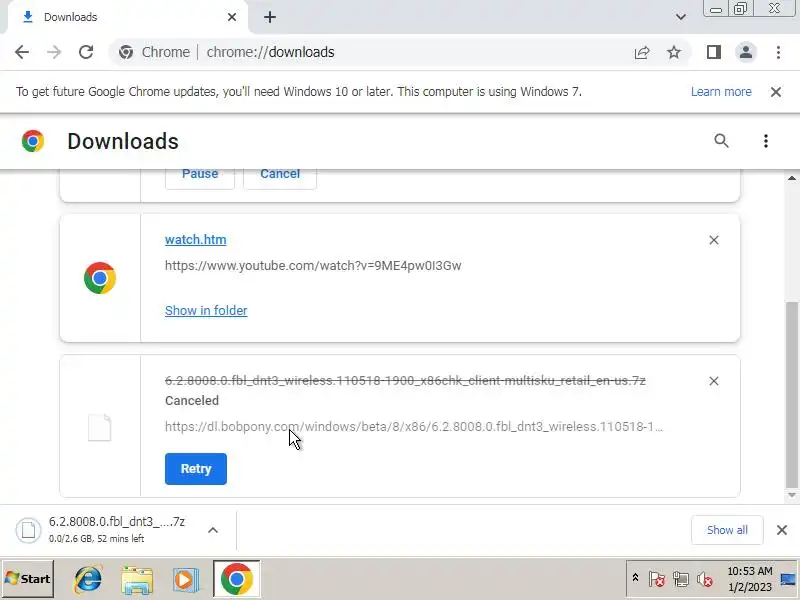
Task: Click the bobpony download URL text
Action: (414, 427)
